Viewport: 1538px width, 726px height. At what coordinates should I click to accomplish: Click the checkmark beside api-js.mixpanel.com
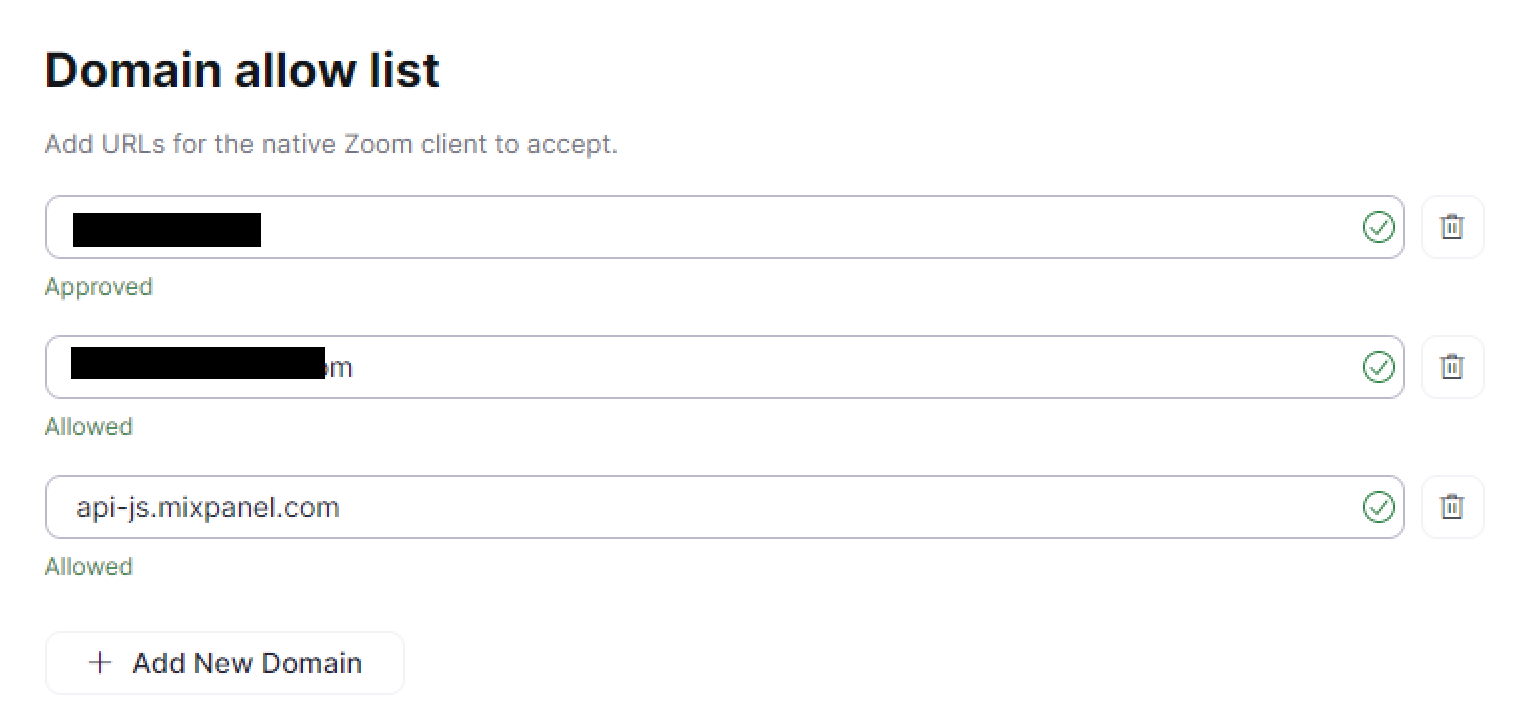tap(1378, 507)
